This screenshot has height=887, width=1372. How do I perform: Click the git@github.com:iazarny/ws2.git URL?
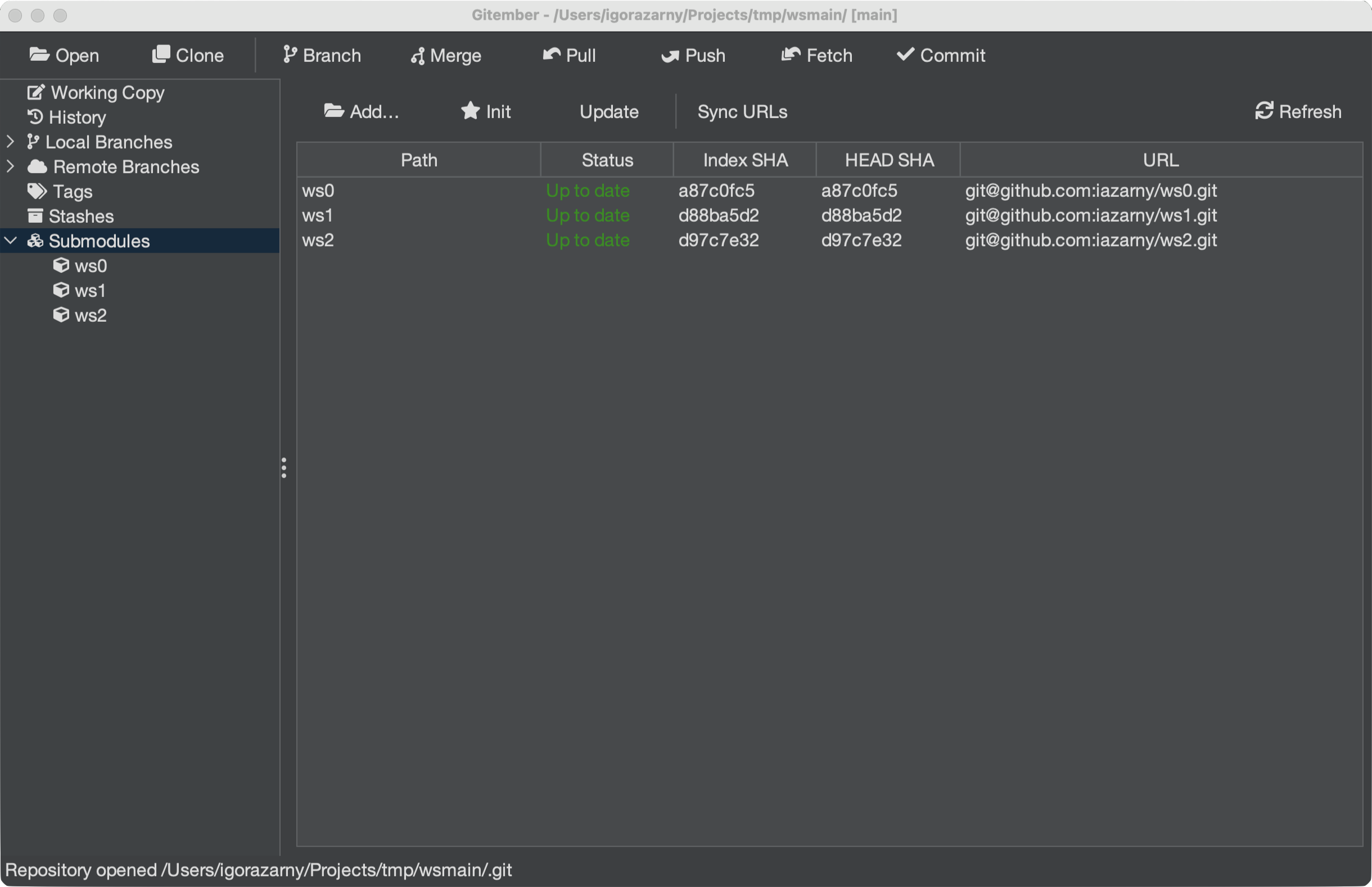coord(1091,240)
